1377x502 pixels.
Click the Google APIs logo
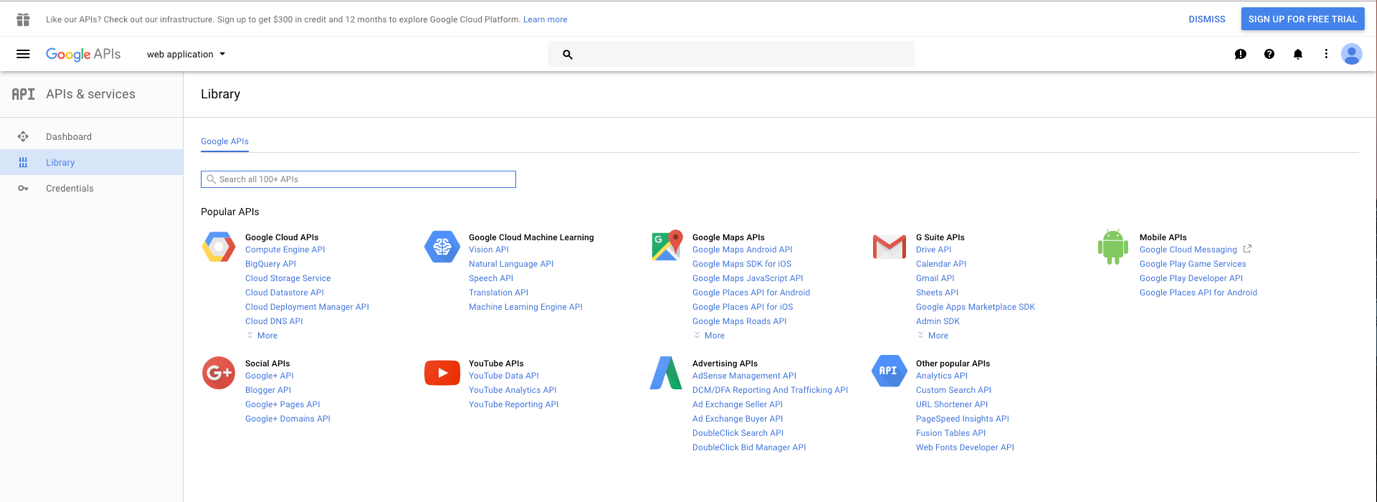coord(83,54)
